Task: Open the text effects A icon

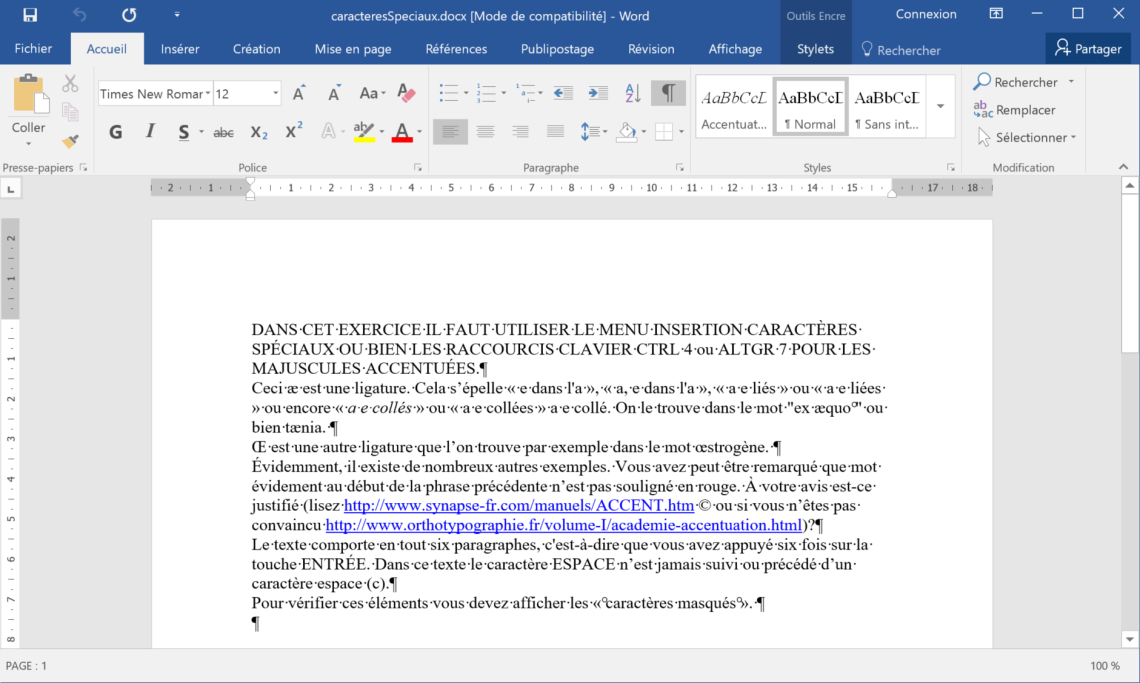Action: click(329, 132)
